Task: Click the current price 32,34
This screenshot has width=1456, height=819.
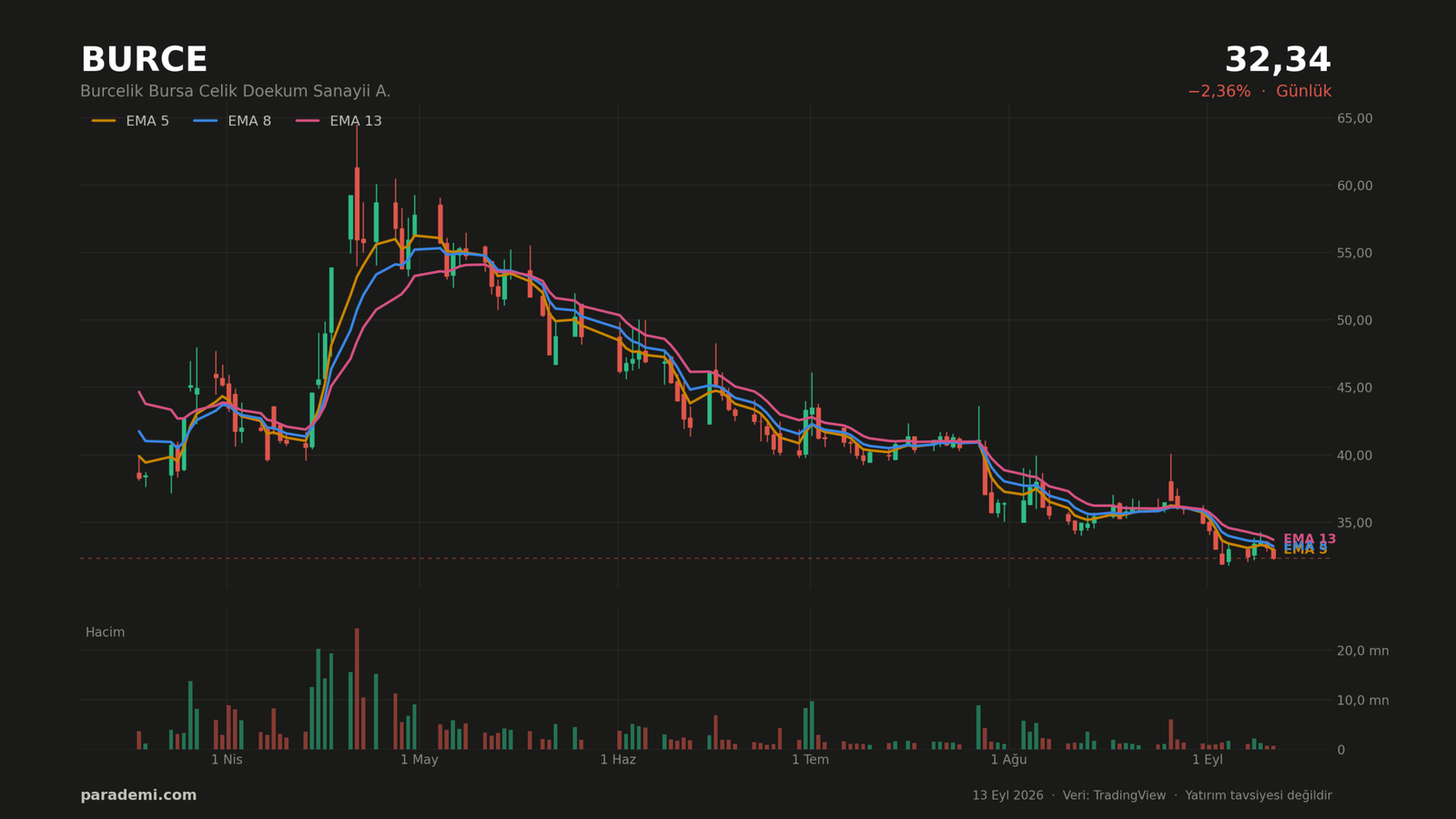Action: 1278,60
